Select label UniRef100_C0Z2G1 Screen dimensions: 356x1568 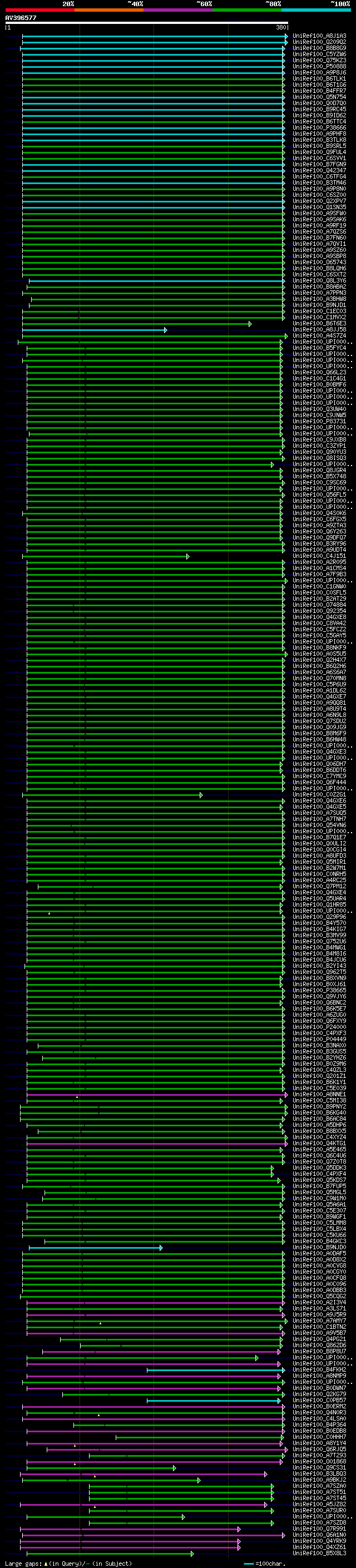(x=319, y=794)
